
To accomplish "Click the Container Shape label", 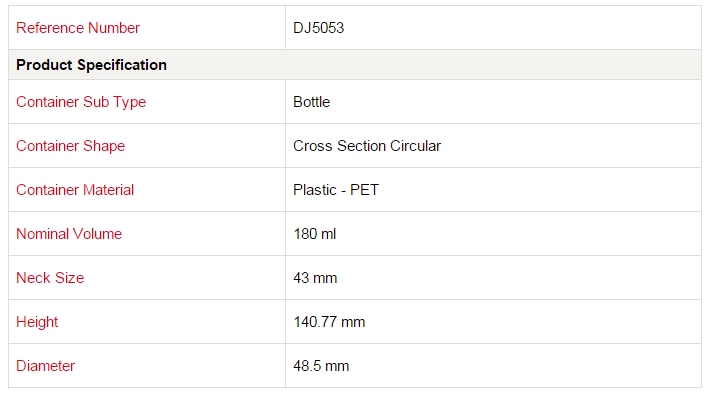I will click(x=71, y=146).
